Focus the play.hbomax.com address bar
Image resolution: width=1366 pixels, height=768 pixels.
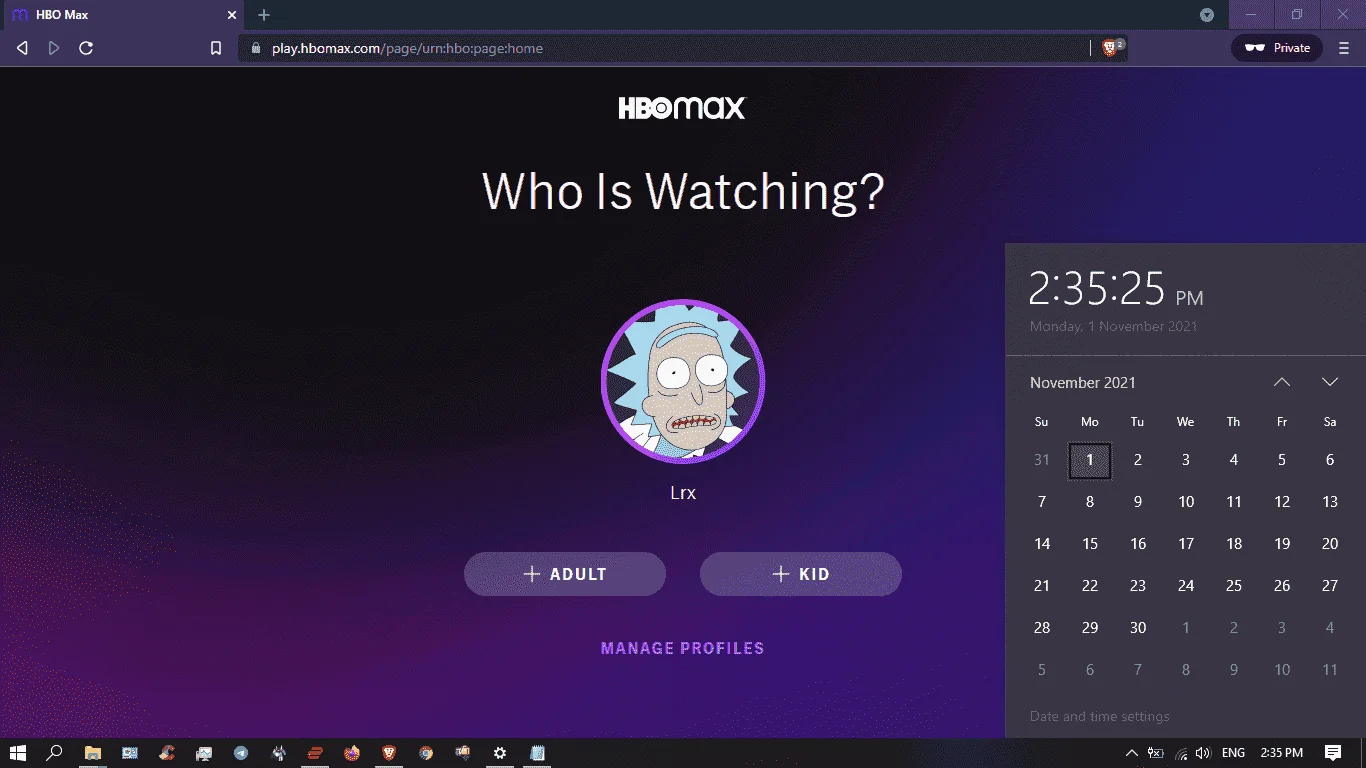pos(665,48)
